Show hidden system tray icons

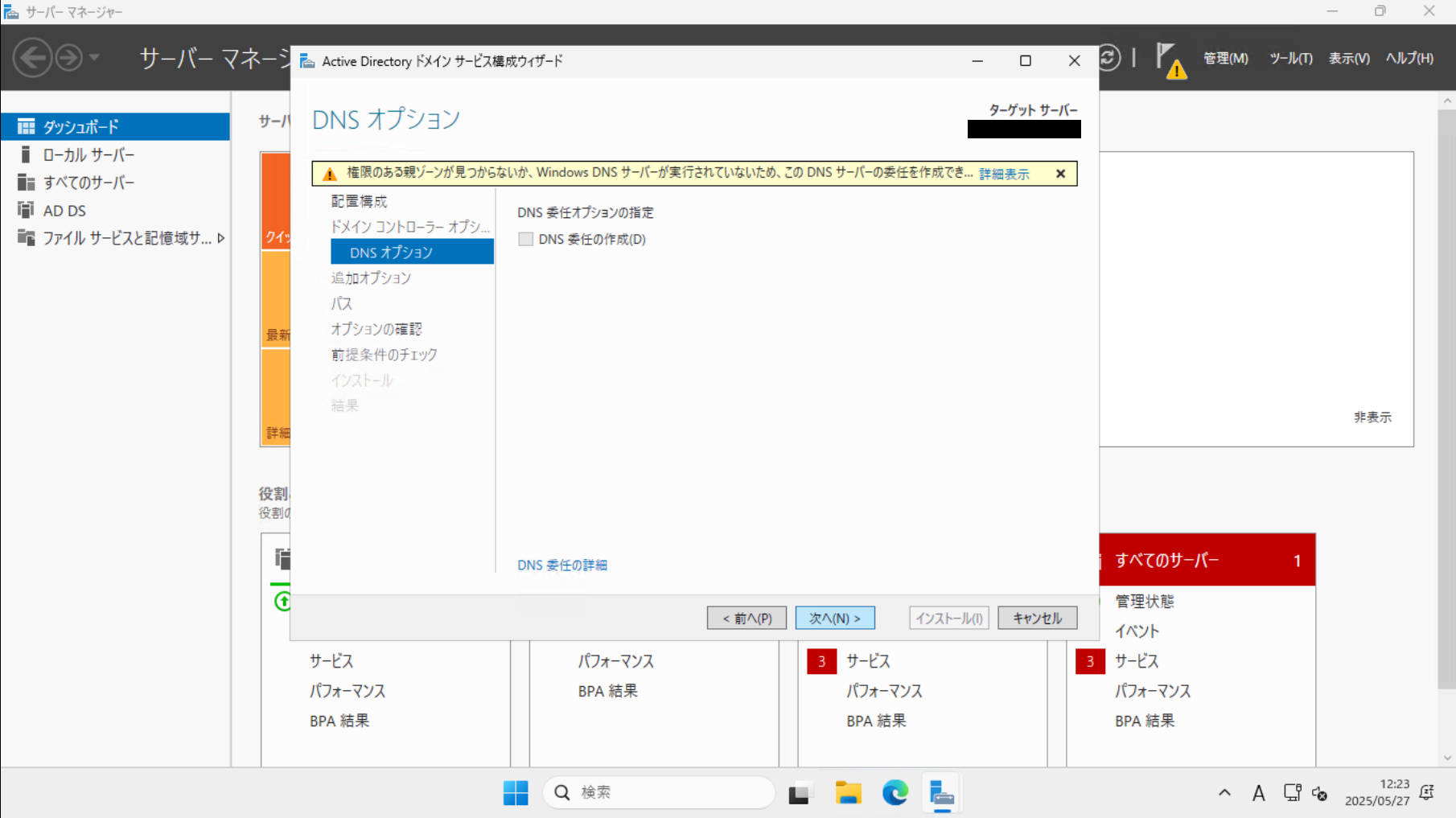pyautogui.click(x=1224, y=793)
